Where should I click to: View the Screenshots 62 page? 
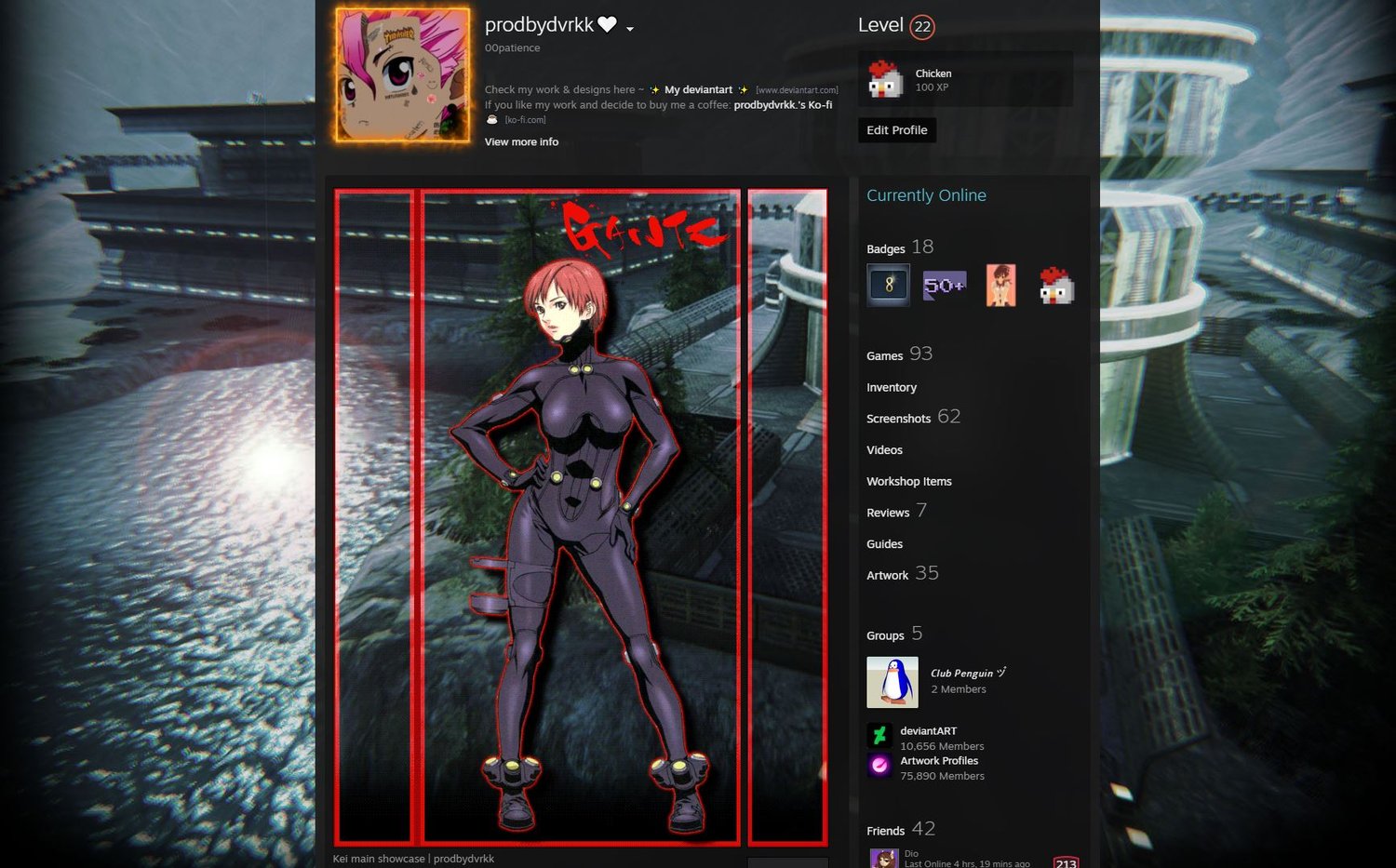913,417
